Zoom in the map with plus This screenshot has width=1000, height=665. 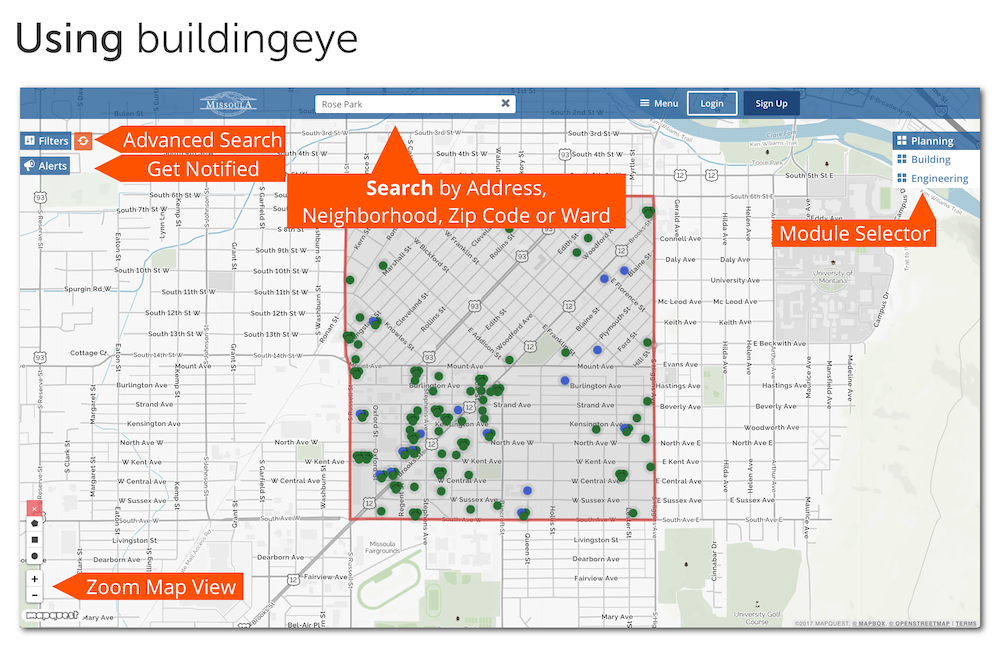click(34, 579)
